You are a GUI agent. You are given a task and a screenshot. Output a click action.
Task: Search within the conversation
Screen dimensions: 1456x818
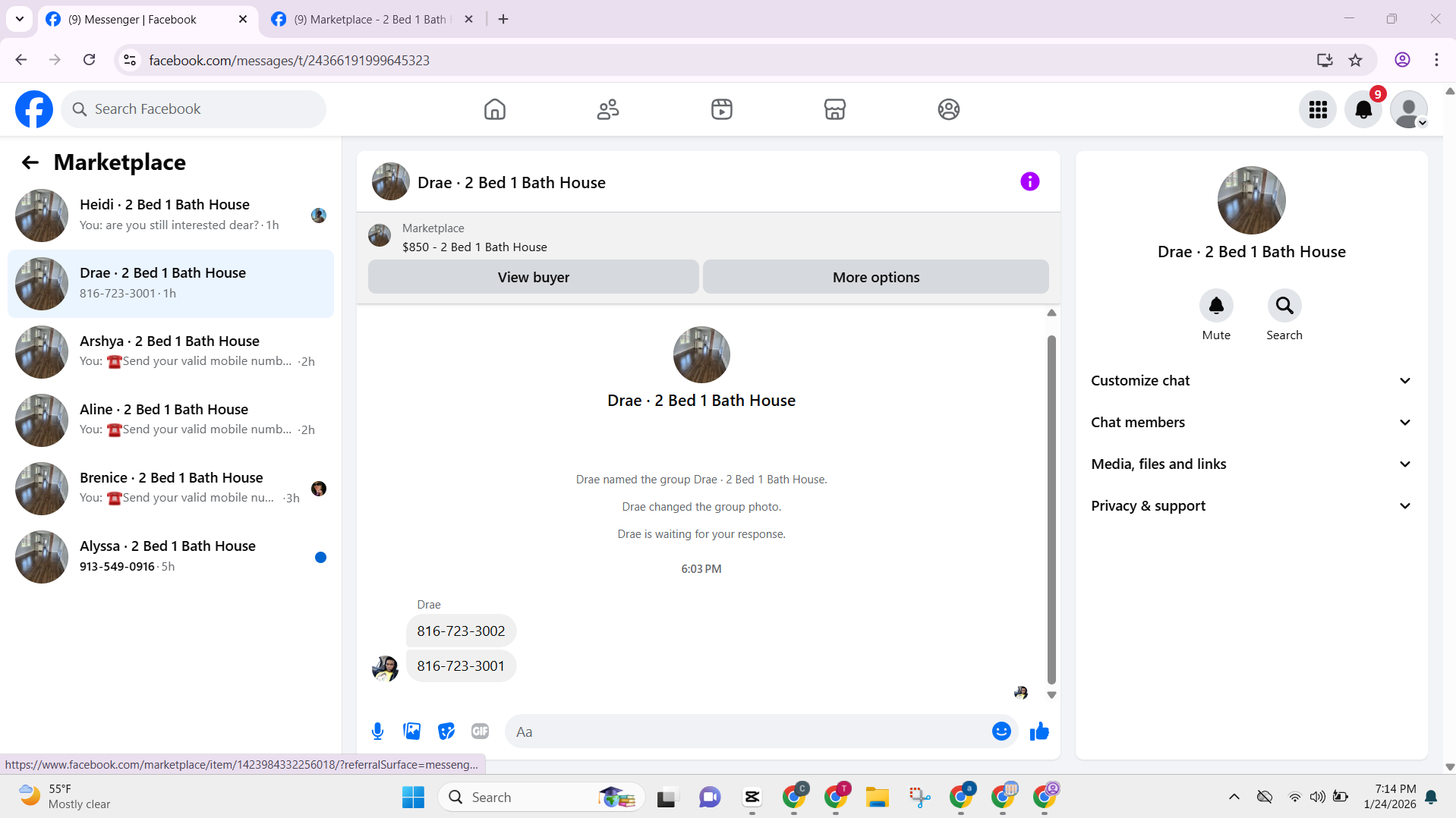pyautogui.click(x=1284, y=306)
